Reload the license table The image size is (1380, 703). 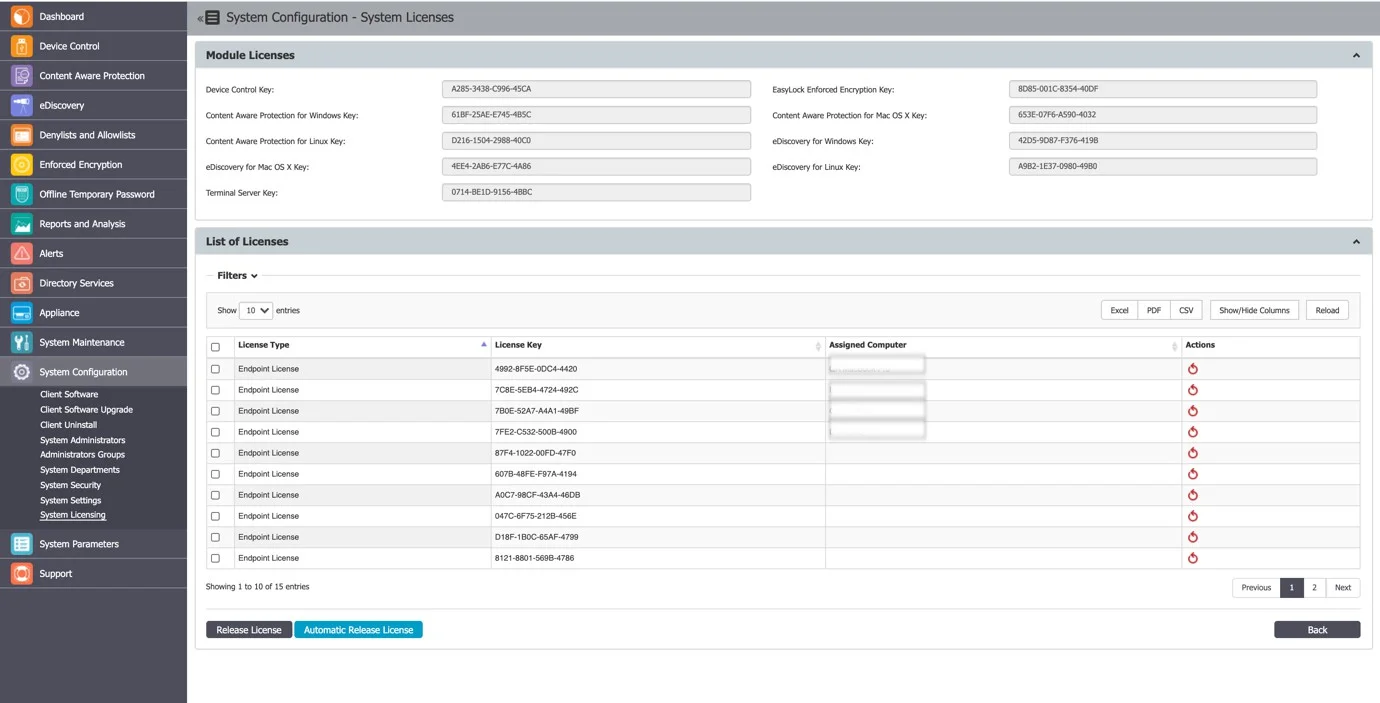tap(1327, 310)
